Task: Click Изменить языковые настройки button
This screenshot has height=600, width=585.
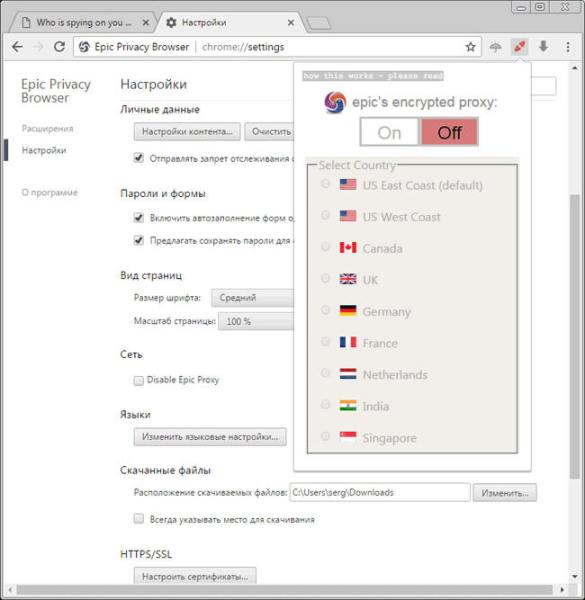Action: click(x=210, y=437)
